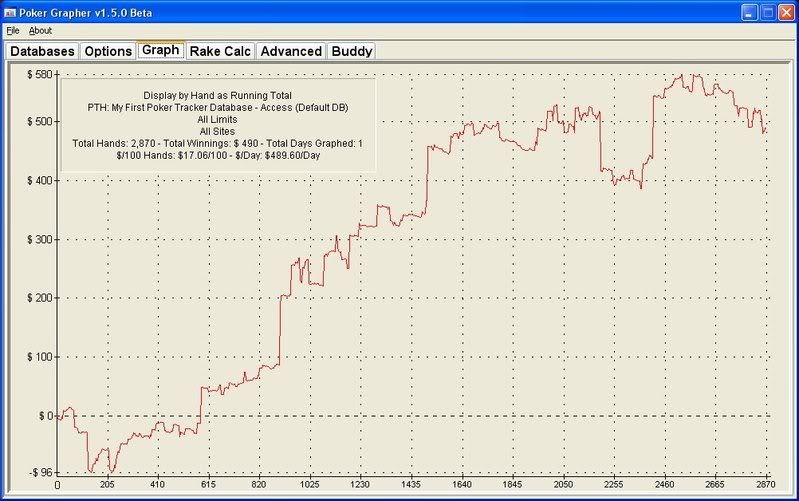Switch to the Databases tab
The height and width of the screenshot is (501, 799).
[x=42, y=51]
